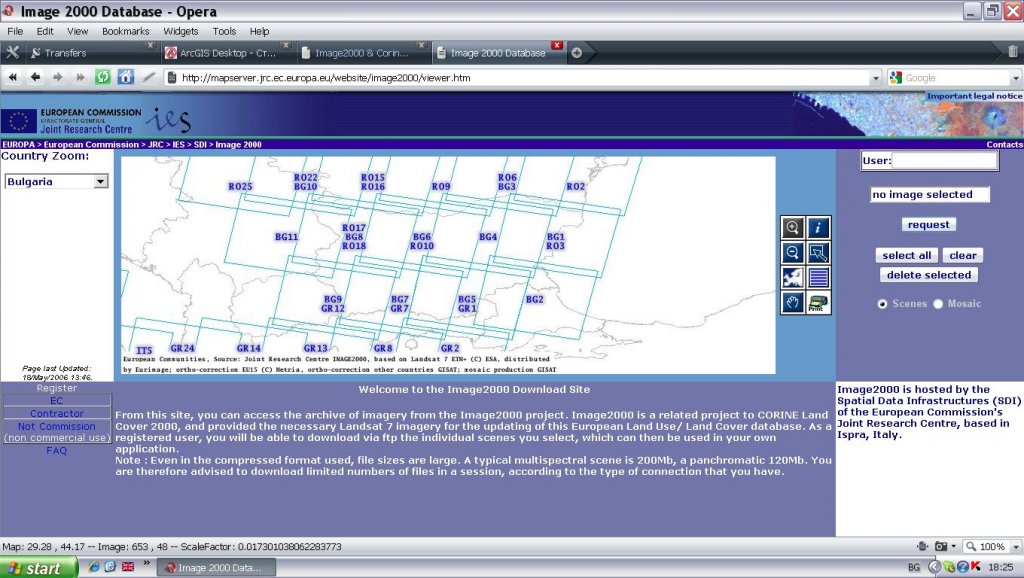Open the Tools menu
The width and height of the screenshot is (1024, 578).
click(x=224, y=31)
